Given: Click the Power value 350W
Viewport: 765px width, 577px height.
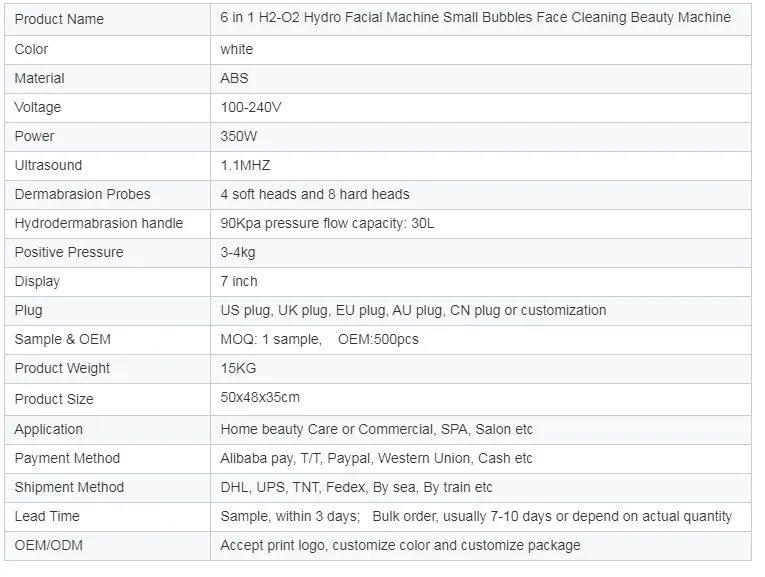Looking at the screenshot, I should tap(238, 136).
